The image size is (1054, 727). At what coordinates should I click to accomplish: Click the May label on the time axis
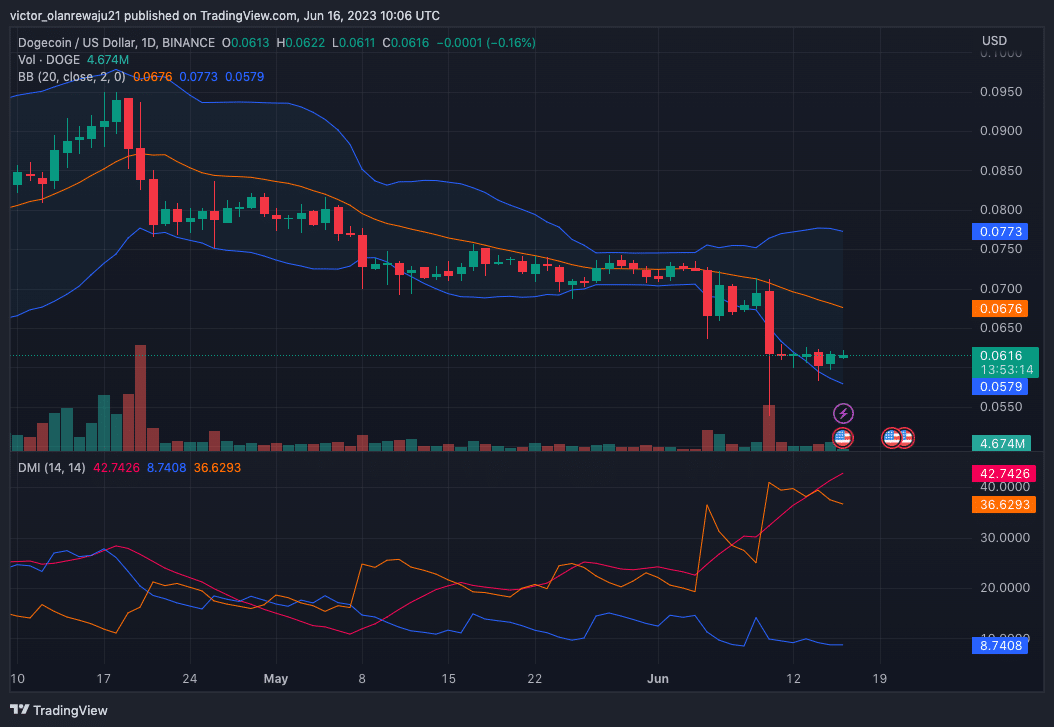[276, 679]
